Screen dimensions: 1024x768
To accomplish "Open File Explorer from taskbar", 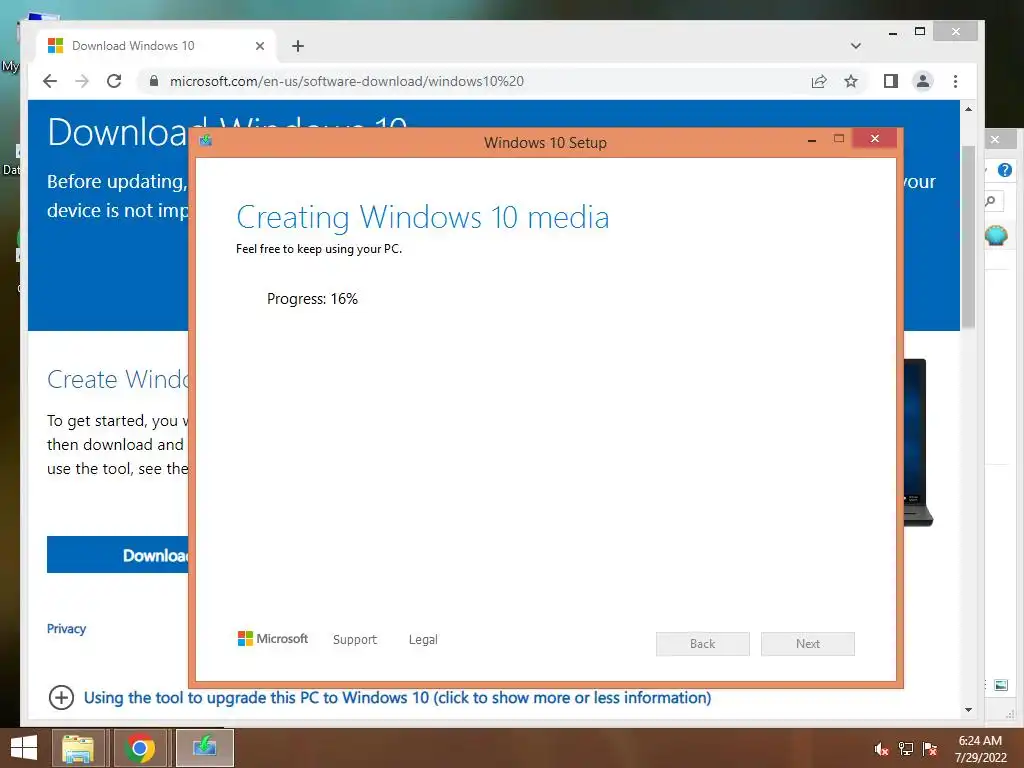I will pos(78,748).
